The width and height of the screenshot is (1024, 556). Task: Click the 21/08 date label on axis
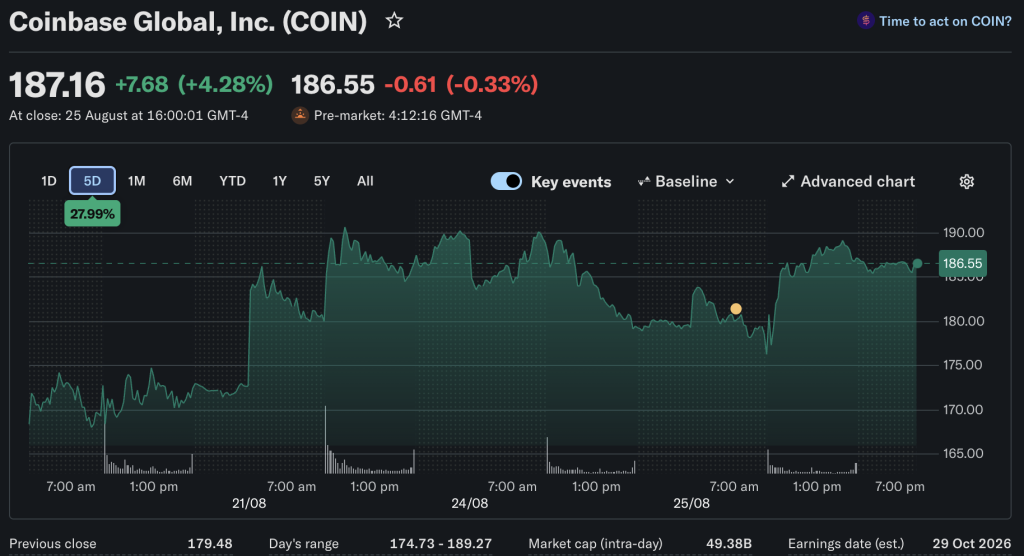tap(249, 504)
